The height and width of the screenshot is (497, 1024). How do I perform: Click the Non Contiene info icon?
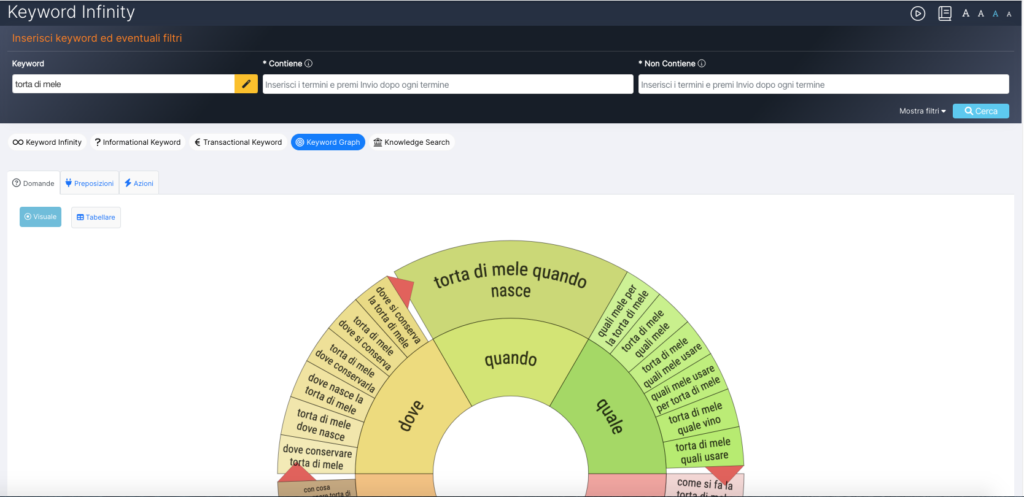[x=701, y=63]
